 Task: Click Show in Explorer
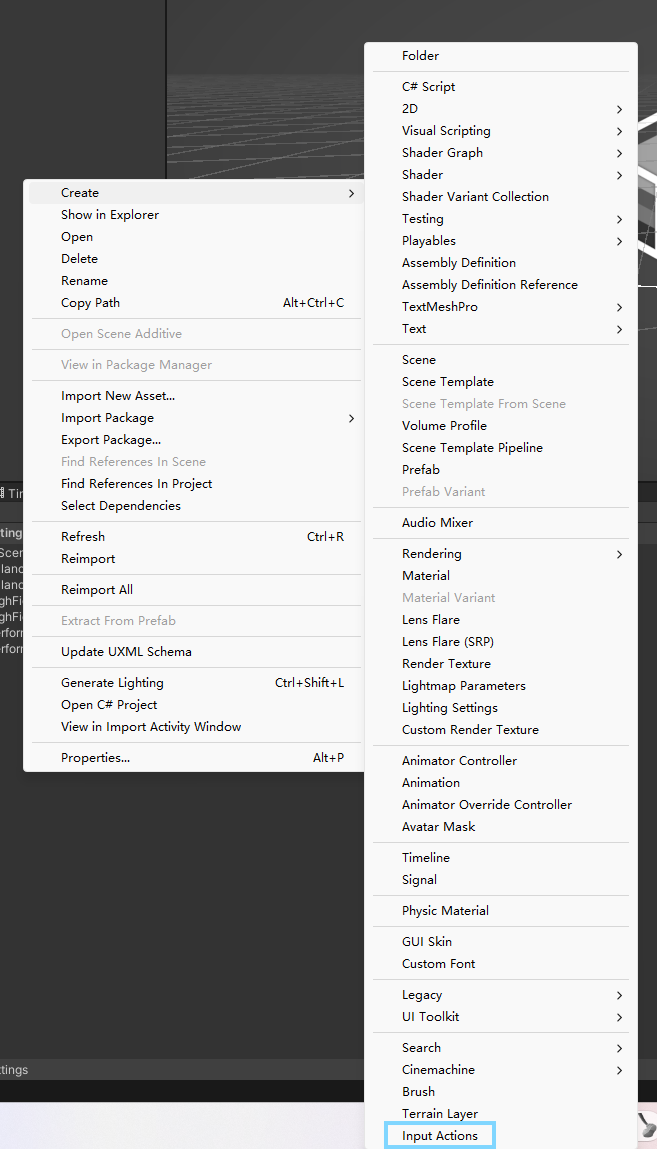(109, 215)
